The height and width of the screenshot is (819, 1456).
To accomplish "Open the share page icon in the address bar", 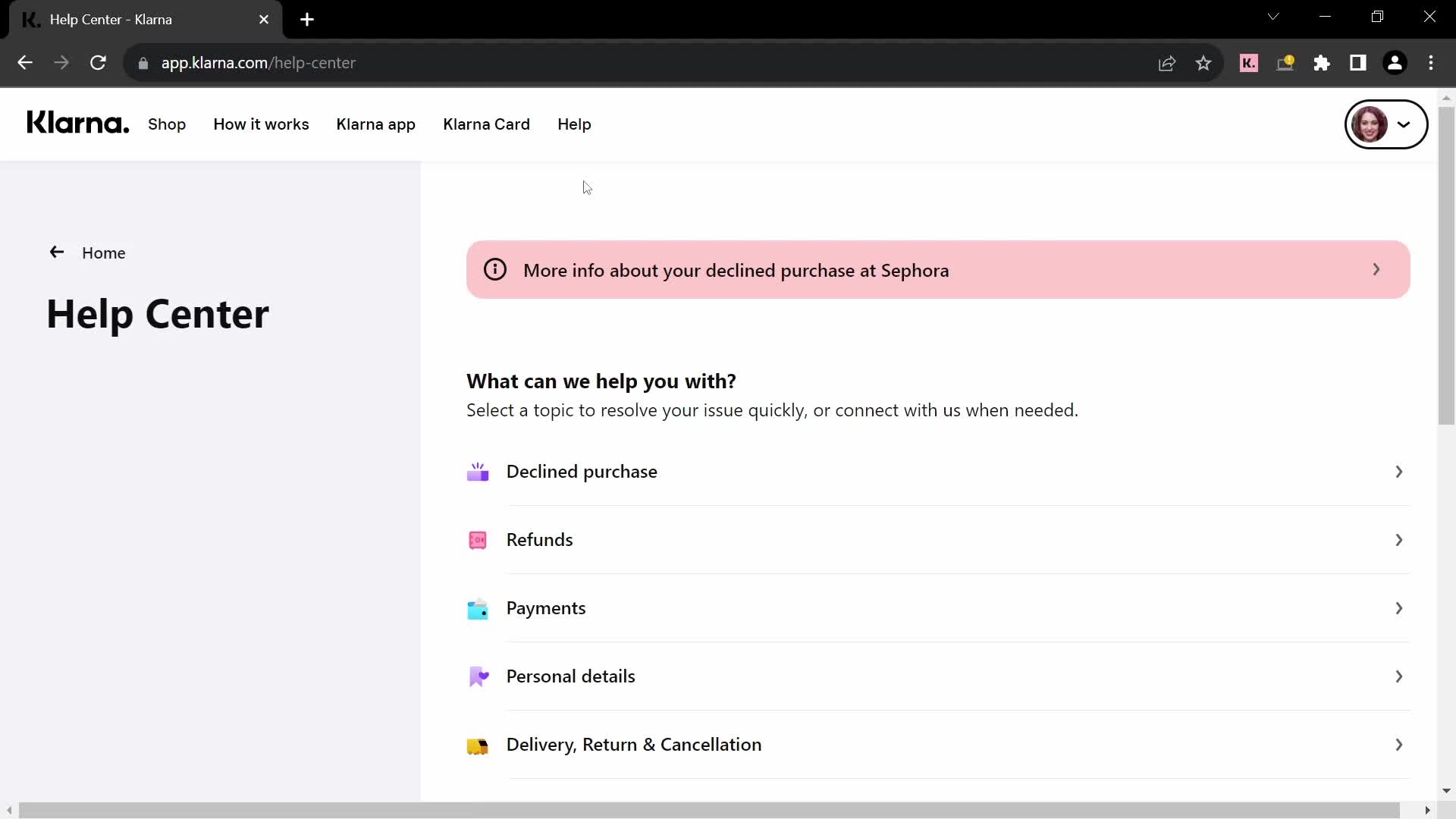I will 1167,63.
